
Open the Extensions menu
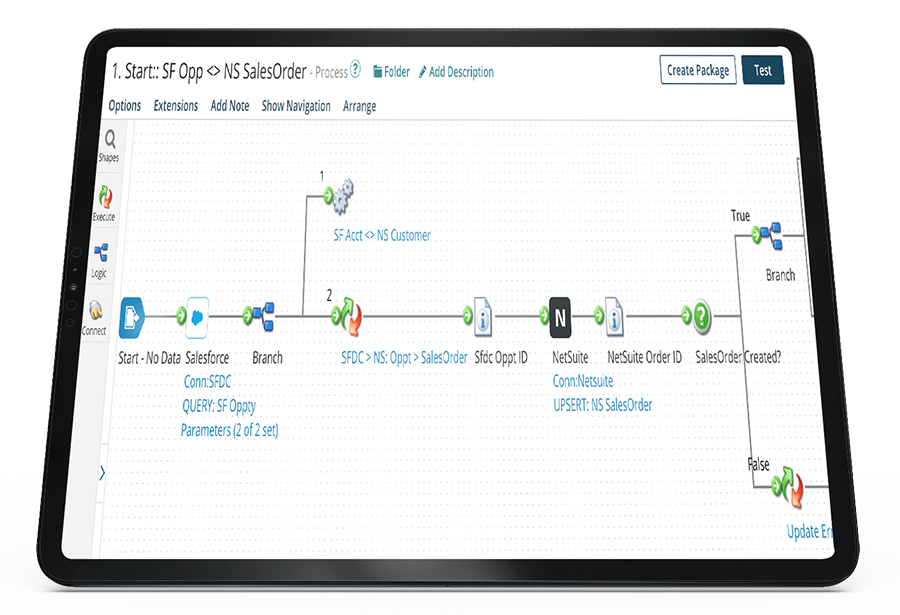click(x=176, y=105)
